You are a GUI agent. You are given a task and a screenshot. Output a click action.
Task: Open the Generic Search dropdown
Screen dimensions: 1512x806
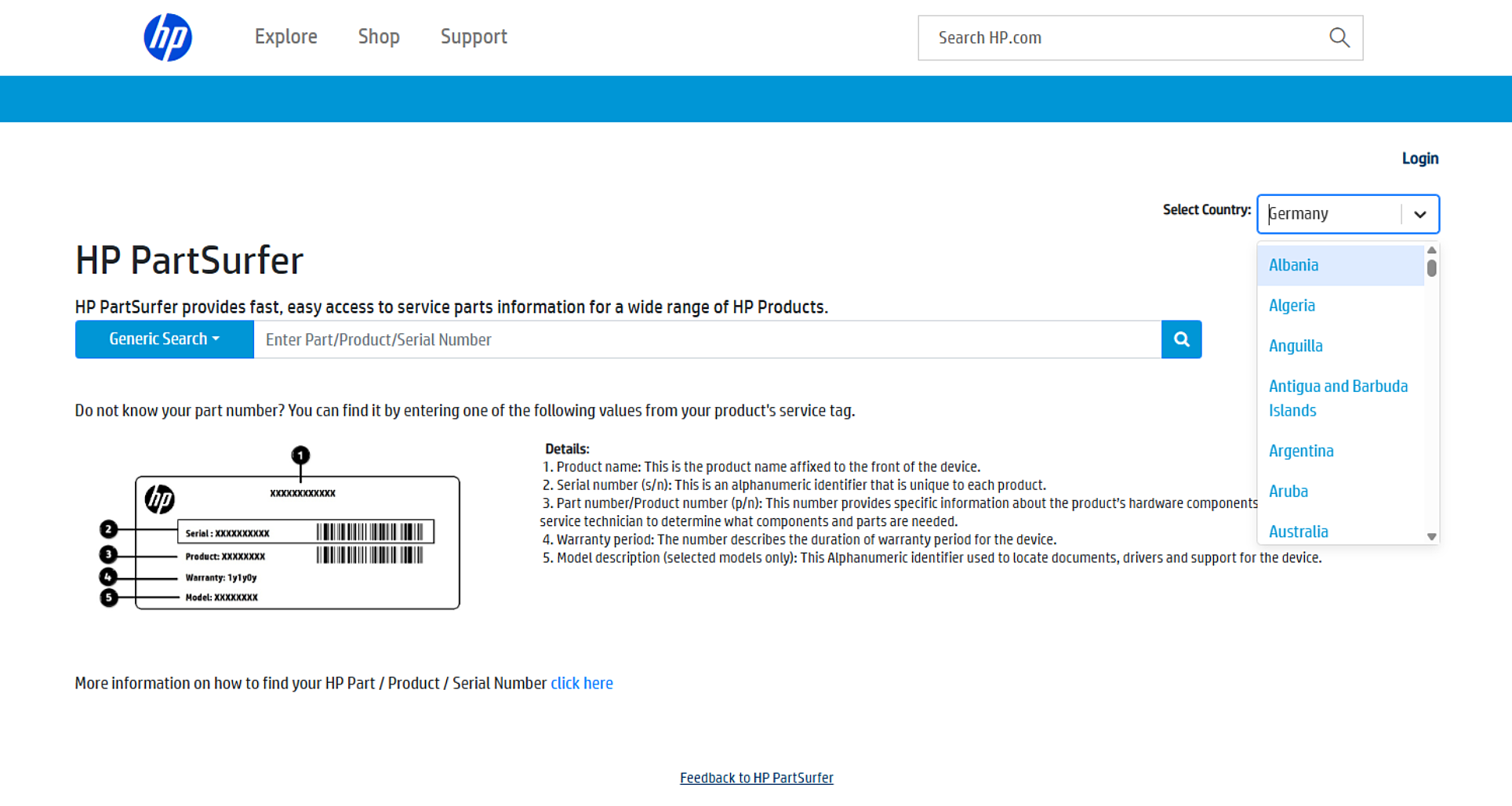[165, 339]
